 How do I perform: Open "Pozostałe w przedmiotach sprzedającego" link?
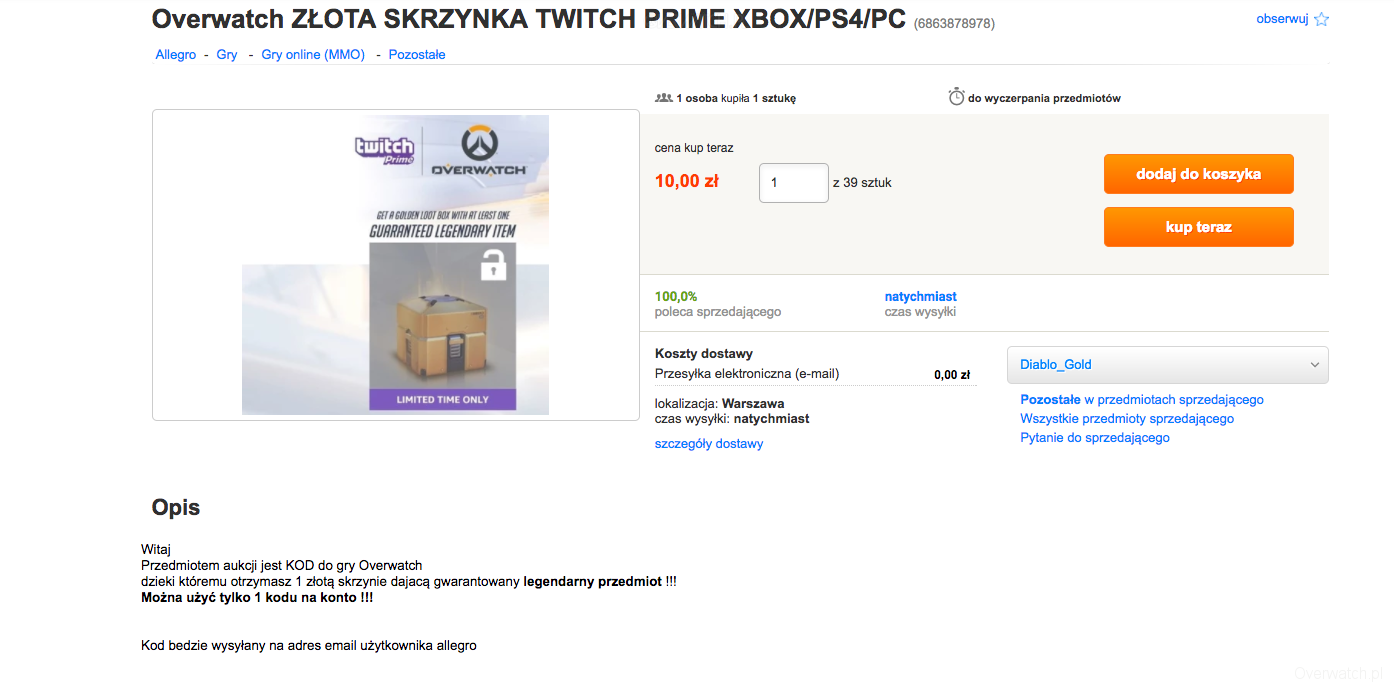pos(1142,400)
